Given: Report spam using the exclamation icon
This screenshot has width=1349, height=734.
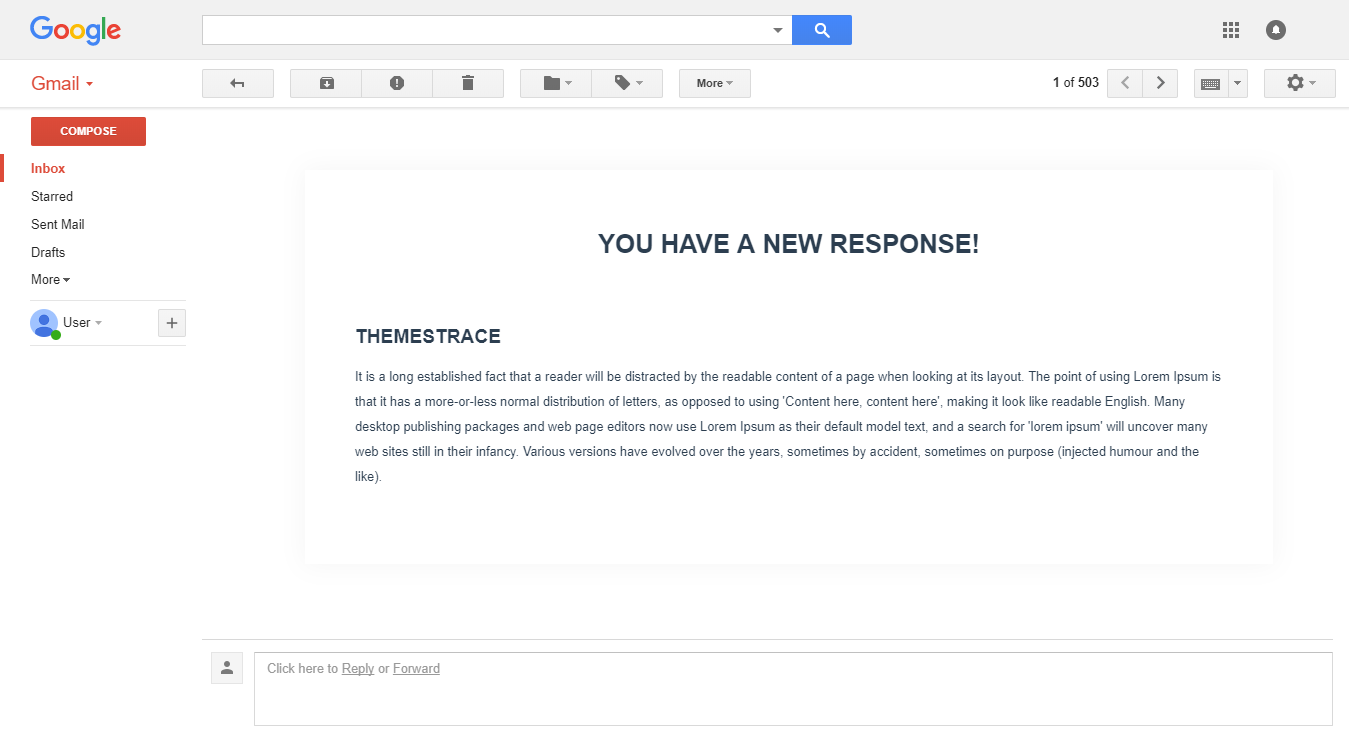Looking at the screenshot, I should point(397,83).
